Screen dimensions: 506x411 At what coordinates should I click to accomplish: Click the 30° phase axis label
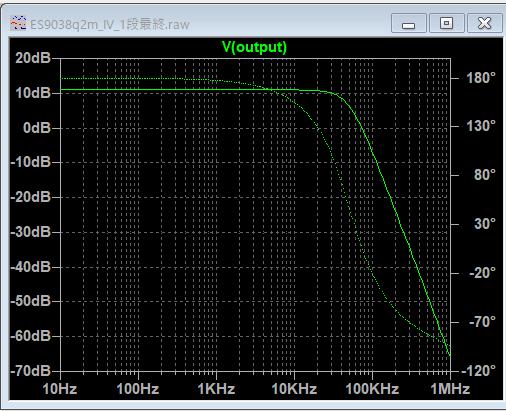485,224
